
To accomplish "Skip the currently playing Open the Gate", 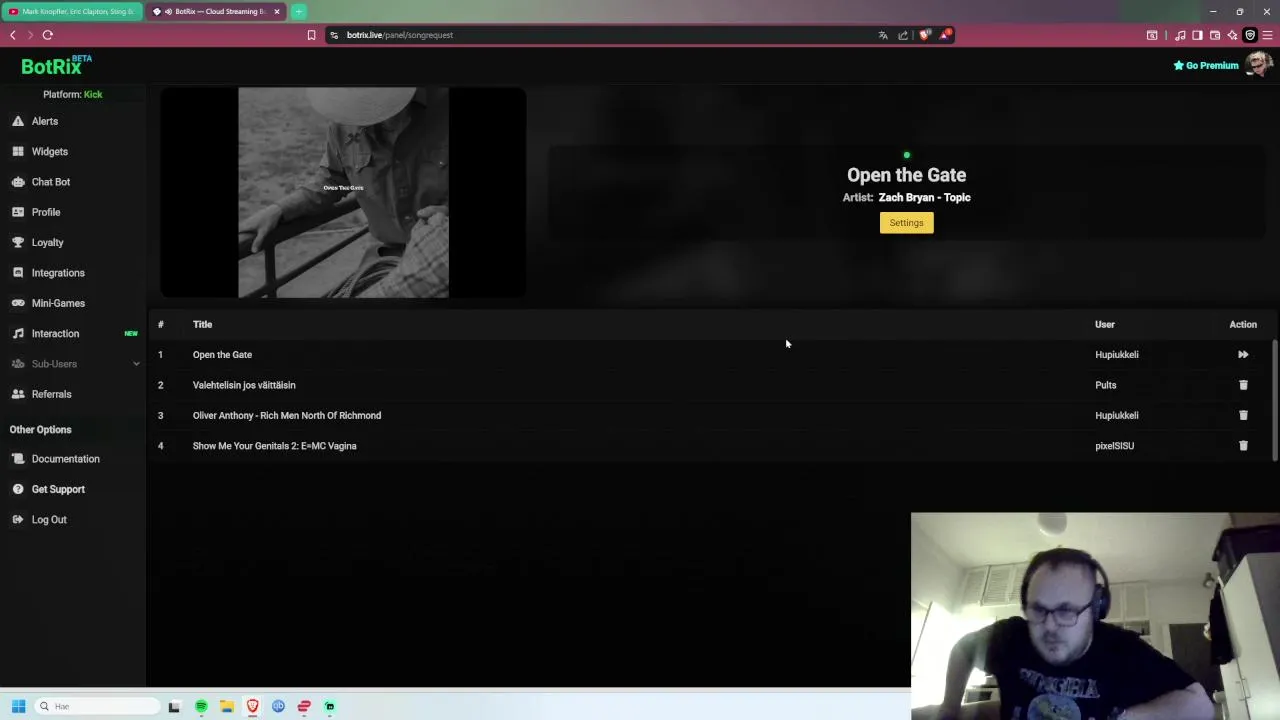I will pos(1243,355).
